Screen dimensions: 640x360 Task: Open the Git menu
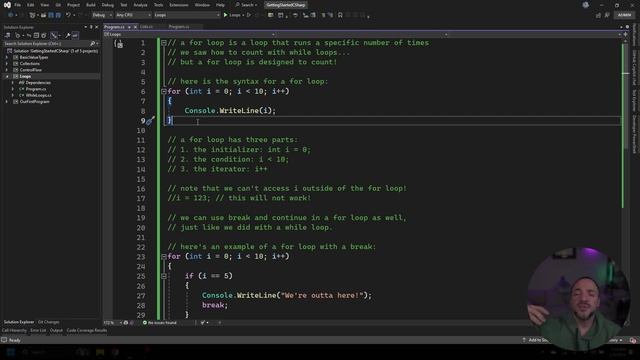(x=58, y=5)
